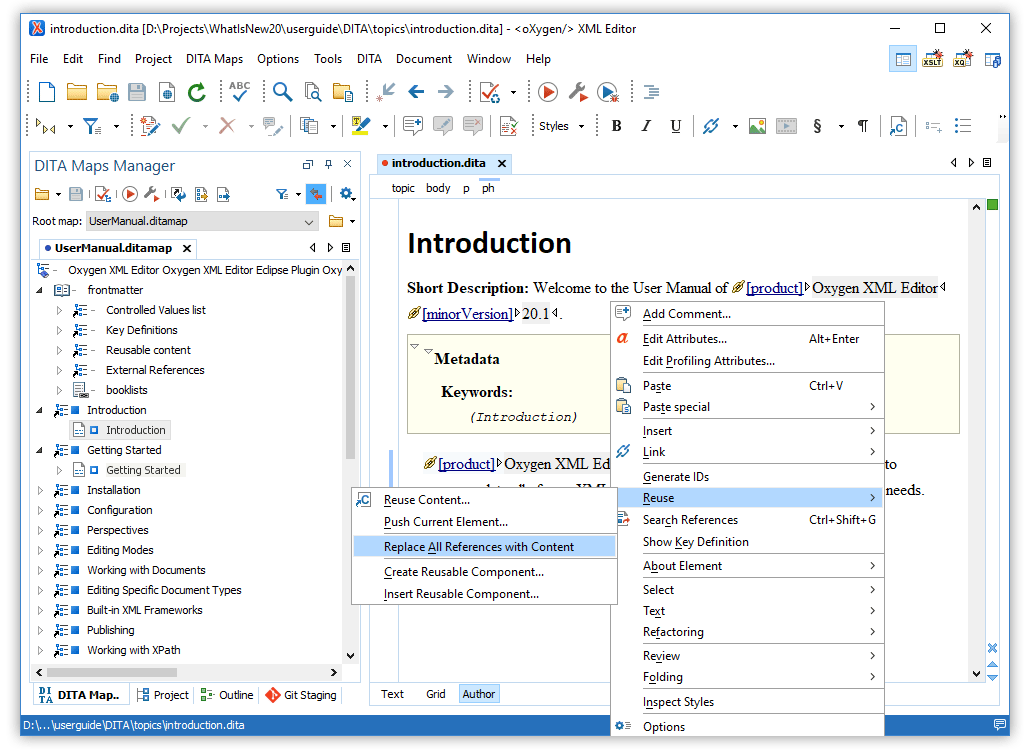Image resolution: width=1030 pixels, height=750 pixels.
Task: Click the Highlight marker icon
Action: tap(361, 126)
